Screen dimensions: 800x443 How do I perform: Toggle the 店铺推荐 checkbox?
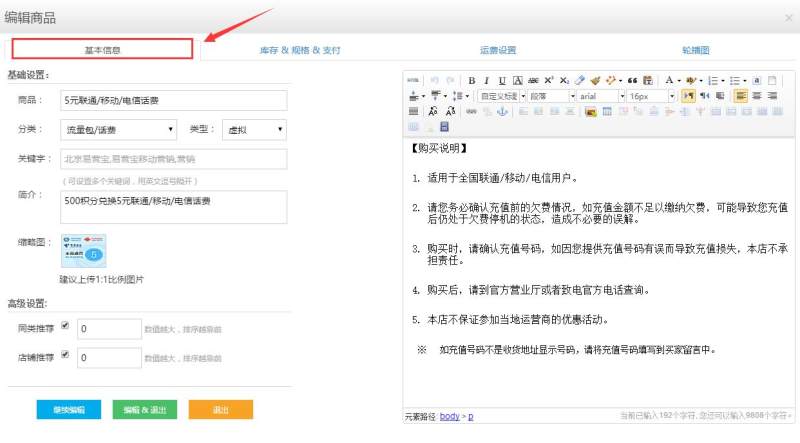pyautogui.click(x=65, y=354)
